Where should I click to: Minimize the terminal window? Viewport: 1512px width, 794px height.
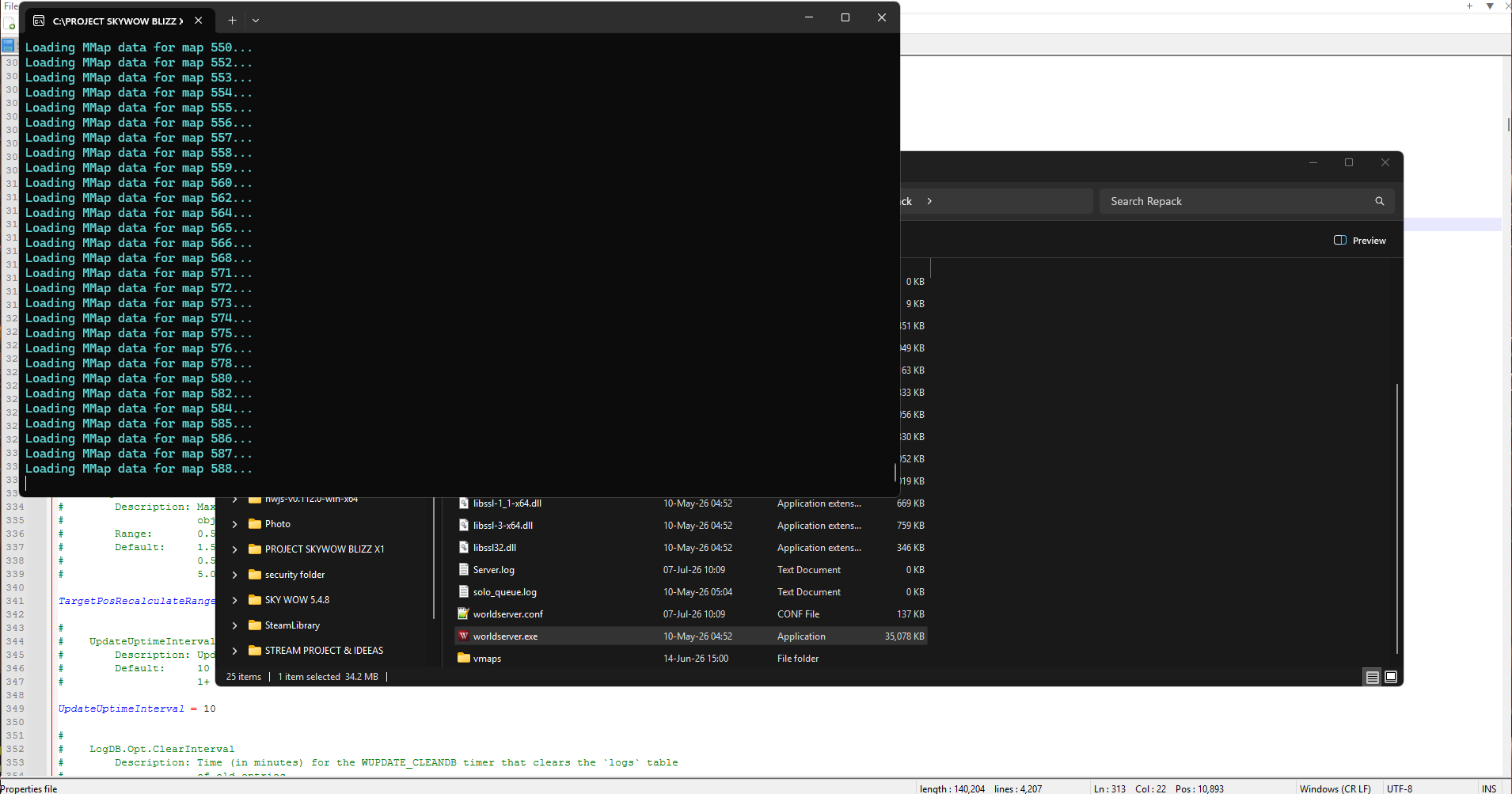(x=809, y=17)
